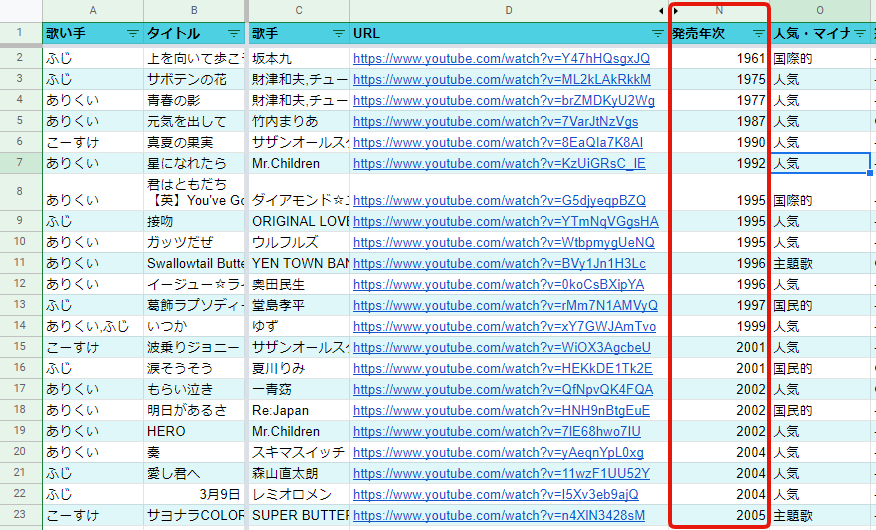Select cell containing 坂本九

(x=298, y=59)
